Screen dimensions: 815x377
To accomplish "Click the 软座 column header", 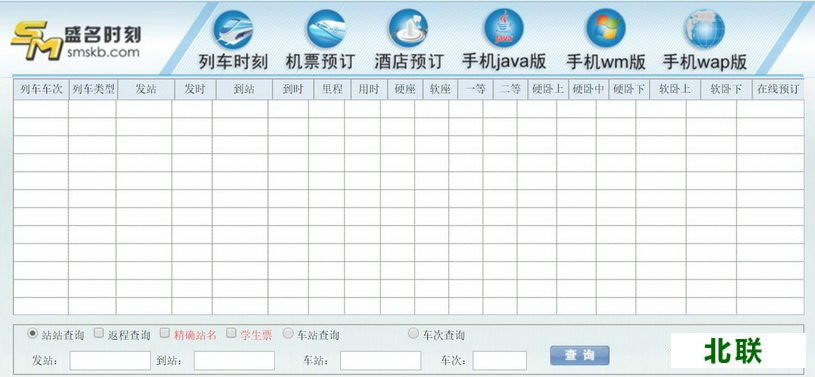I will pos(440,89).
